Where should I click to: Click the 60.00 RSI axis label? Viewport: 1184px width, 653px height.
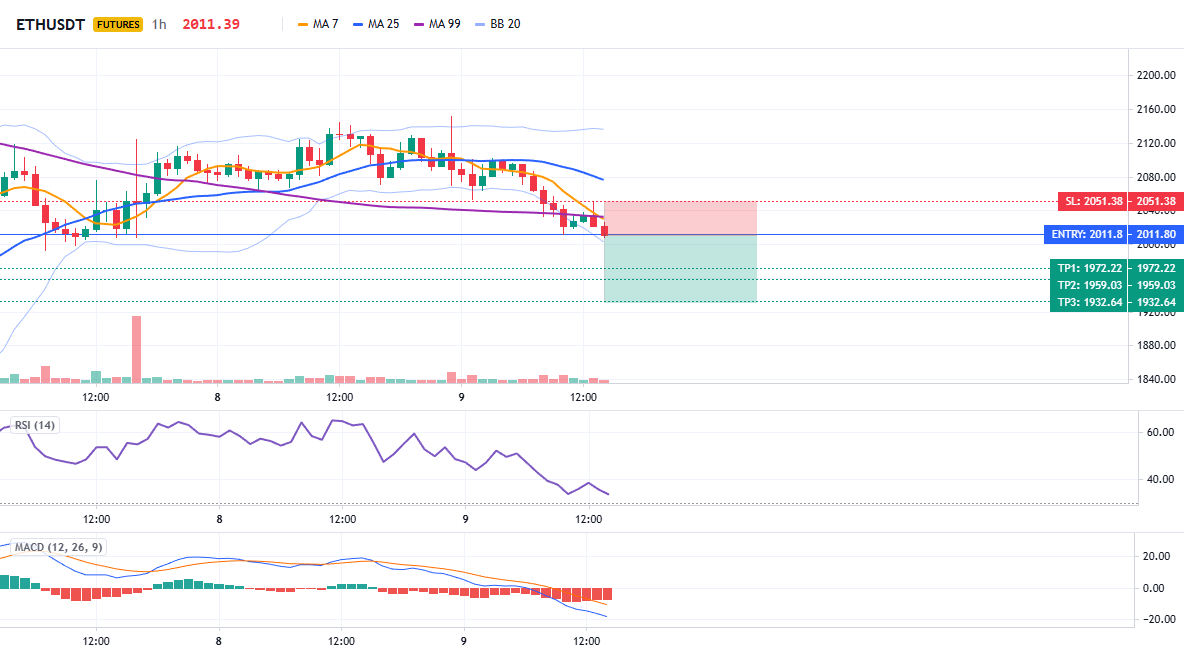[x=1161, y=433]
